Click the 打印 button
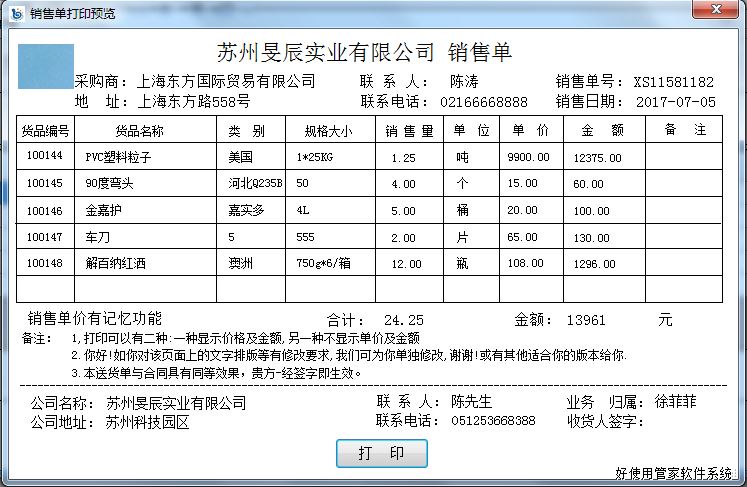 pyautogui.click(x=382, y=453)
